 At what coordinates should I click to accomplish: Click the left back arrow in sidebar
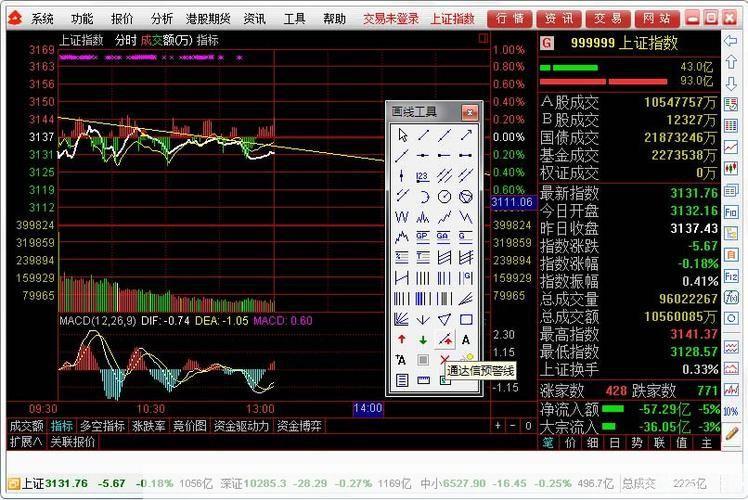731,41
